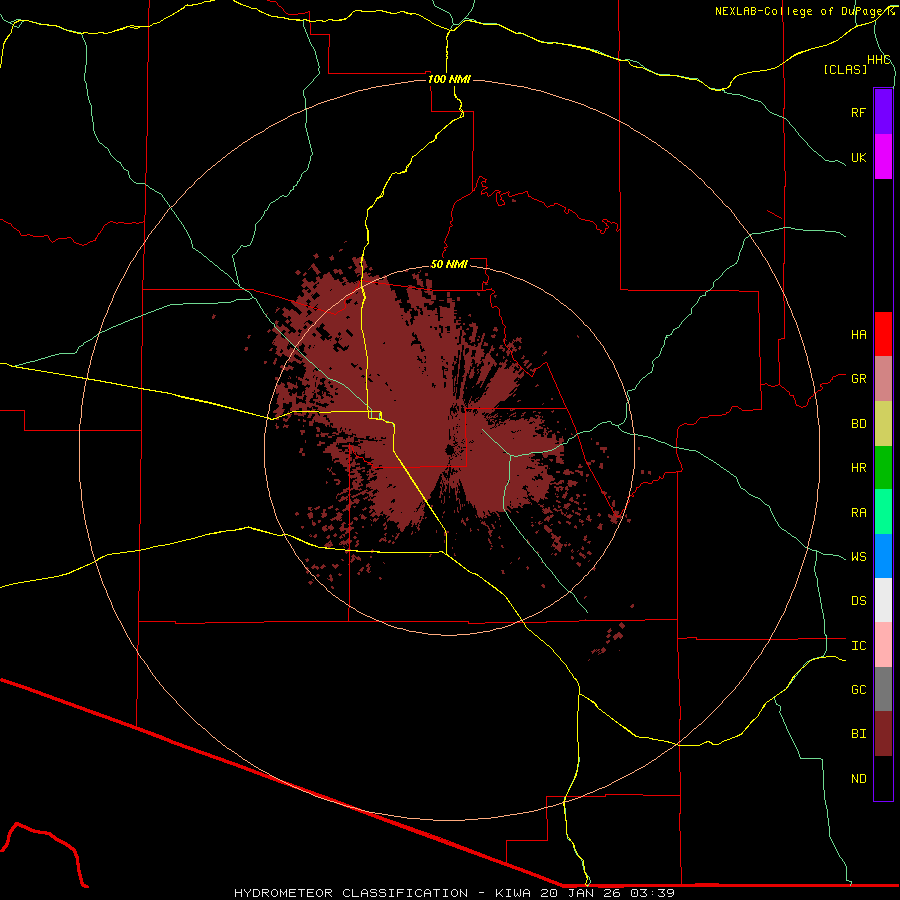Click the RF legend label
The image size is (900, 900).
pyautogui.click(x=858, y=112)
